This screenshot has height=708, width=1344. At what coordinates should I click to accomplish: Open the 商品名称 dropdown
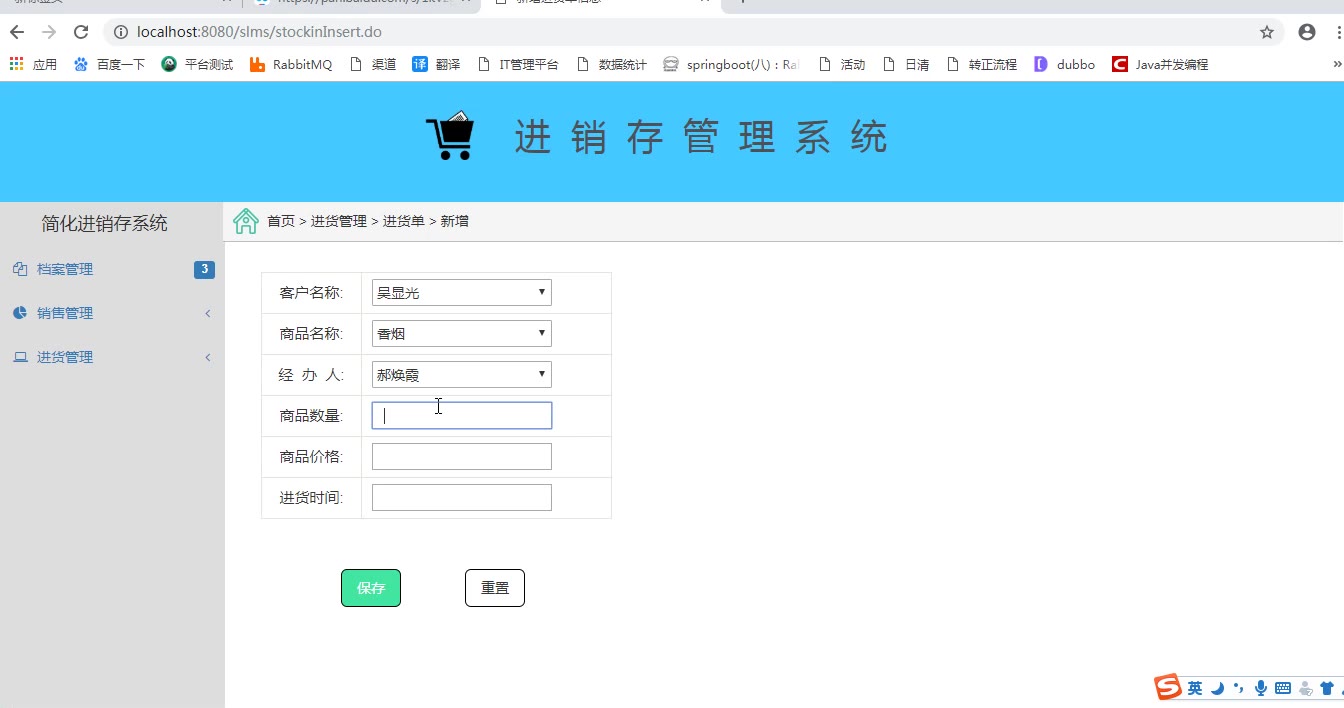[x=461, y=334]
